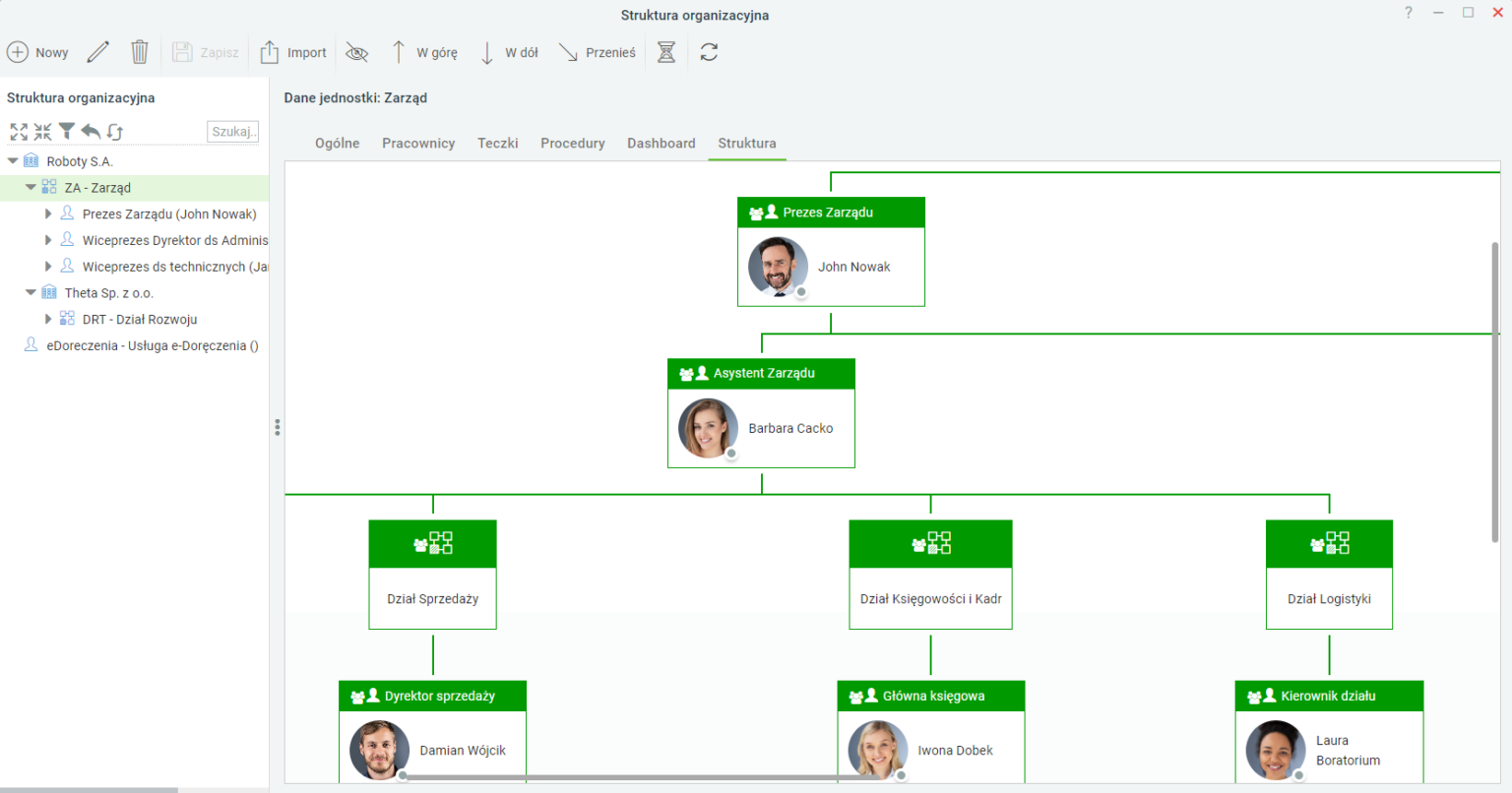This screenshot has height=793, width=1512.
Task: Select ZA - Zarząd tree item
Action: (x=97, y=188)
